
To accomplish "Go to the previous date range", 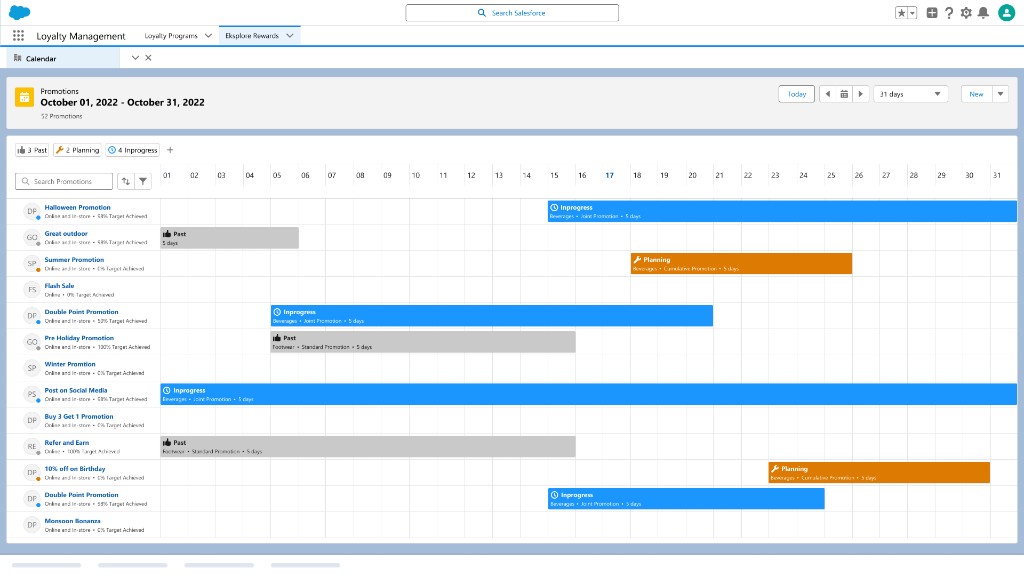I will pos(827,94).
